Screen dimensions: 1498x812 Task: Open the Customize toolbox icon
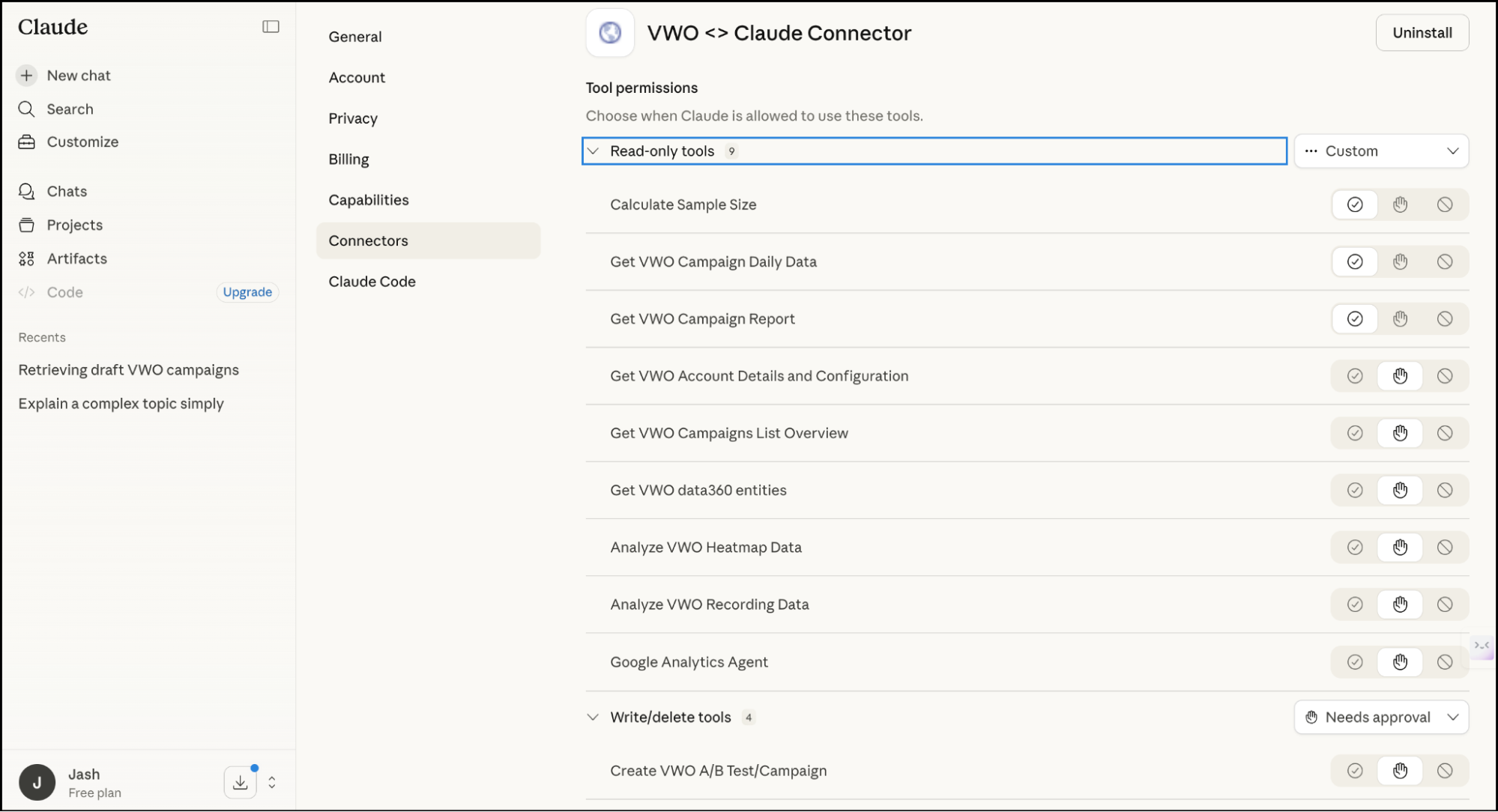pos(26,142)
